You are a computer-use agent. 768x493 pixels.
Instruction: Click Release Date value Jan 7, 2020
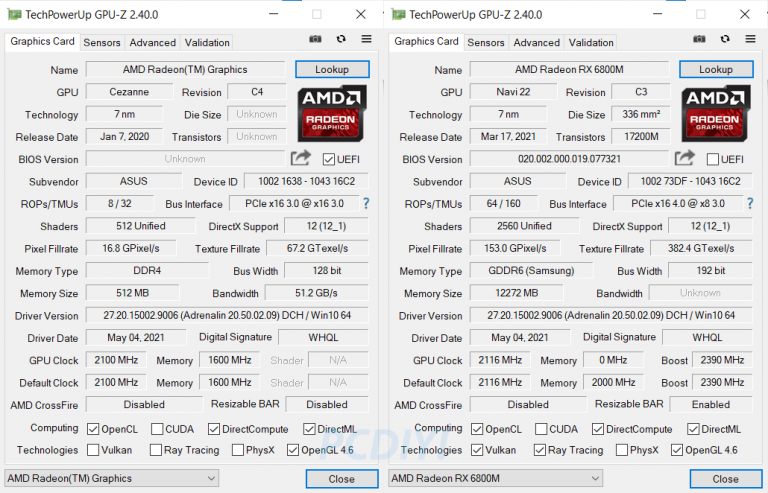(x=124, y=137)
